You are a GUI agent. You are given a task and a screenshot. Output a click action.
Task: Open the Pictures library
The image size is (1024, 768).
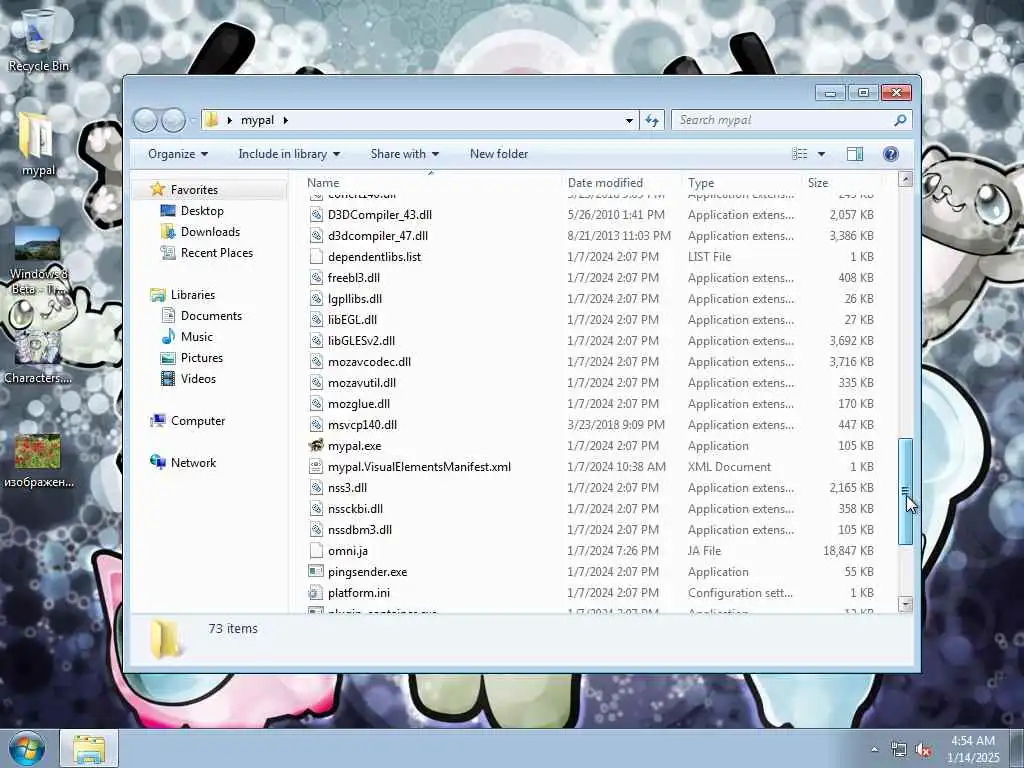[x=201, y=358]
